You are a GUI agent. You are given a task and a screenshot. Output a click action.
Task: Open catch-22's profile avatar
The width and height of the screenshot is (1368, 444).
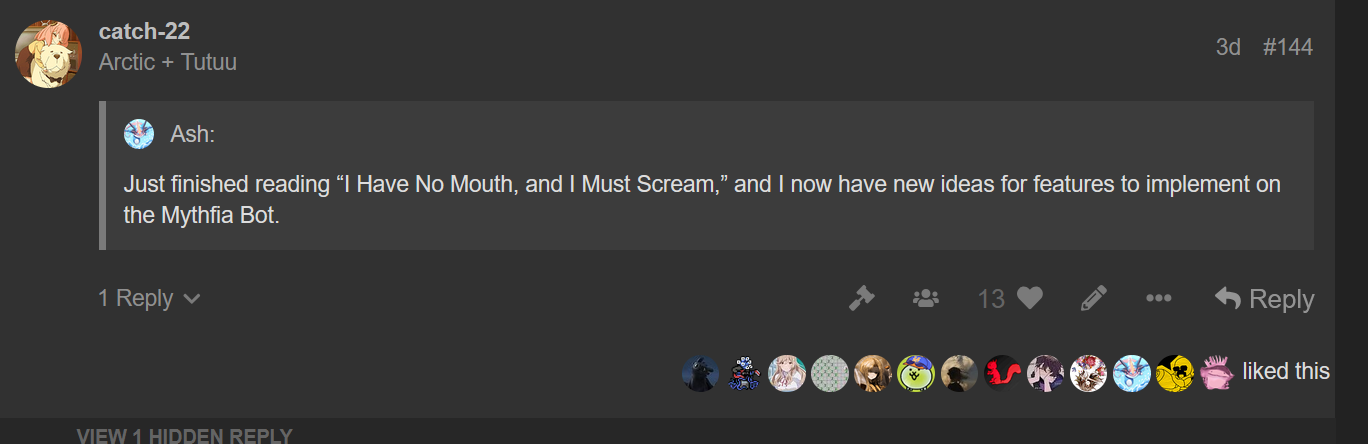(48, 54)
